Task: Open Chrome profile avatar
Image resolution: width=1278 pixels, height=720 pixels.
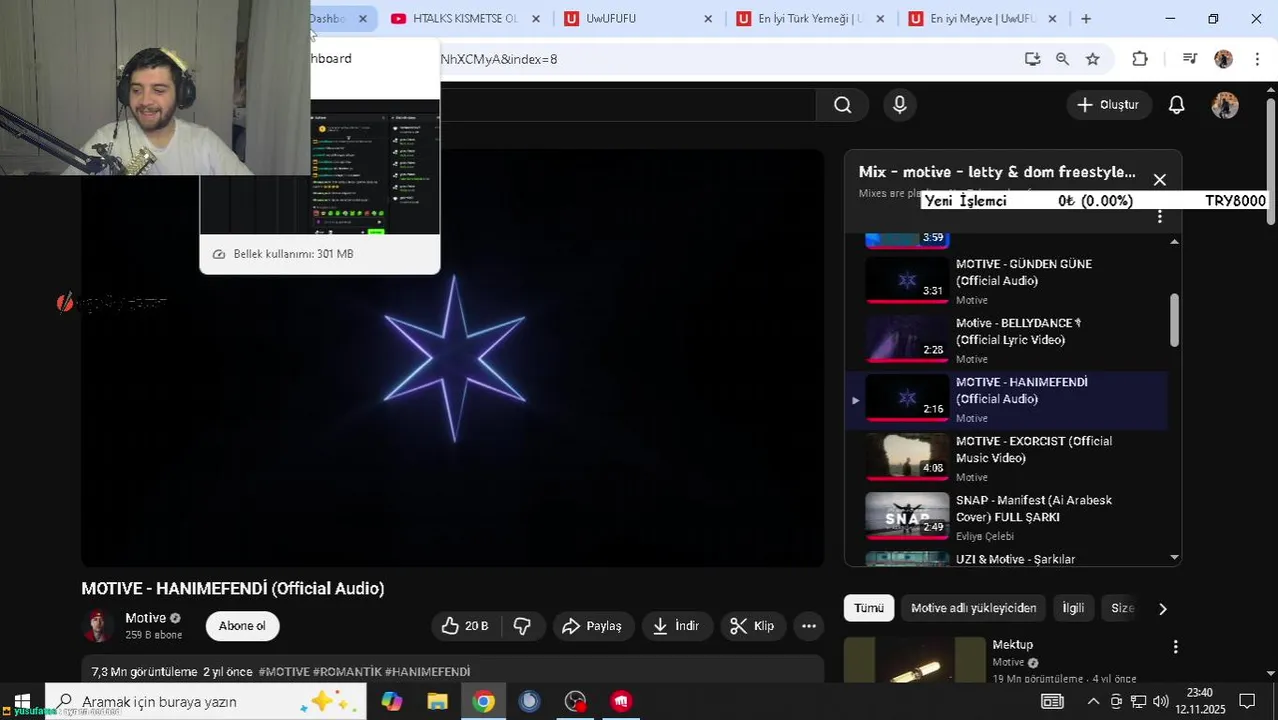Action: (x=1224, y=59)
